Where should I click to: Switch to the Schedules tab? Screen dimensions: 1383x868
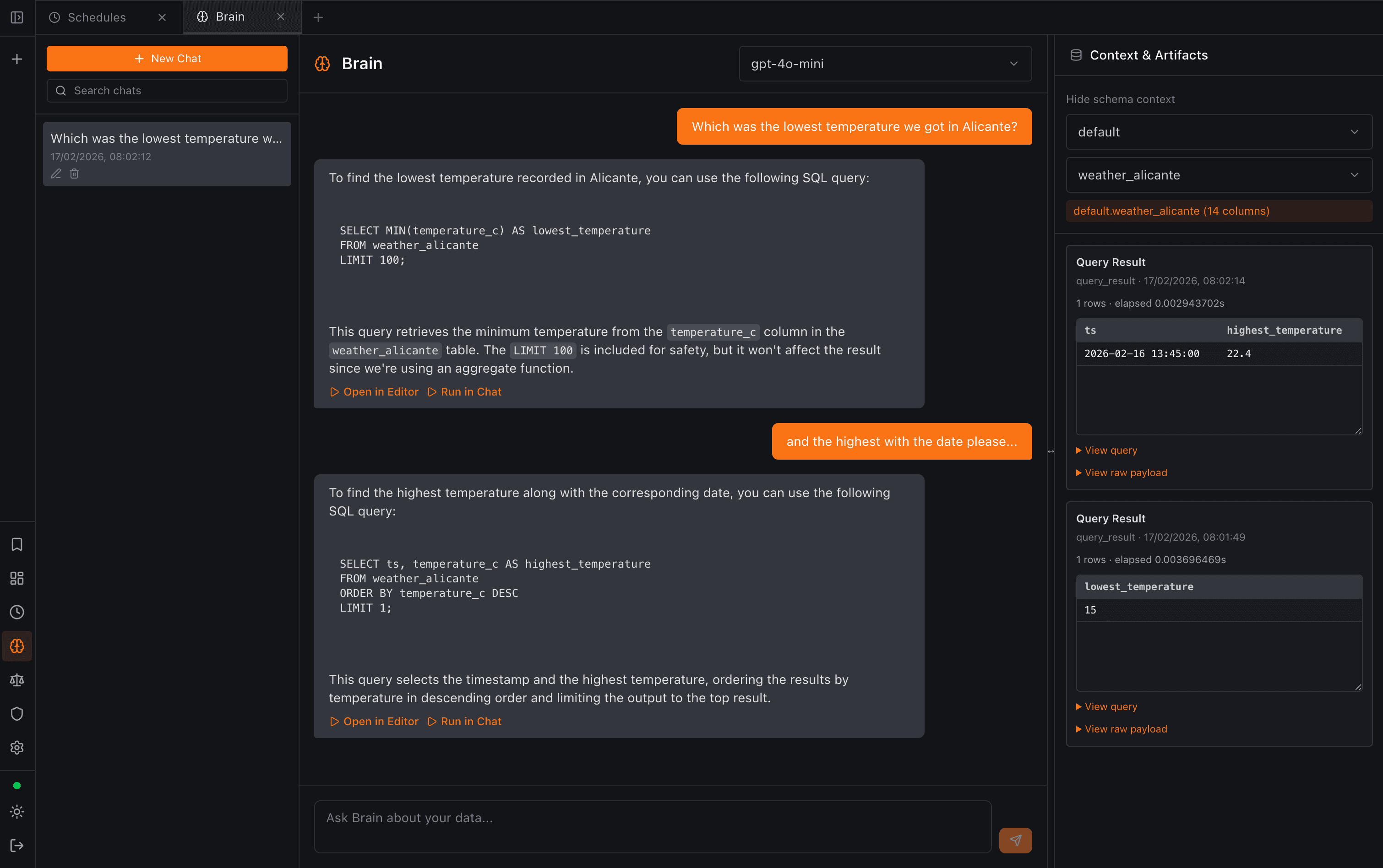[95, 17]
